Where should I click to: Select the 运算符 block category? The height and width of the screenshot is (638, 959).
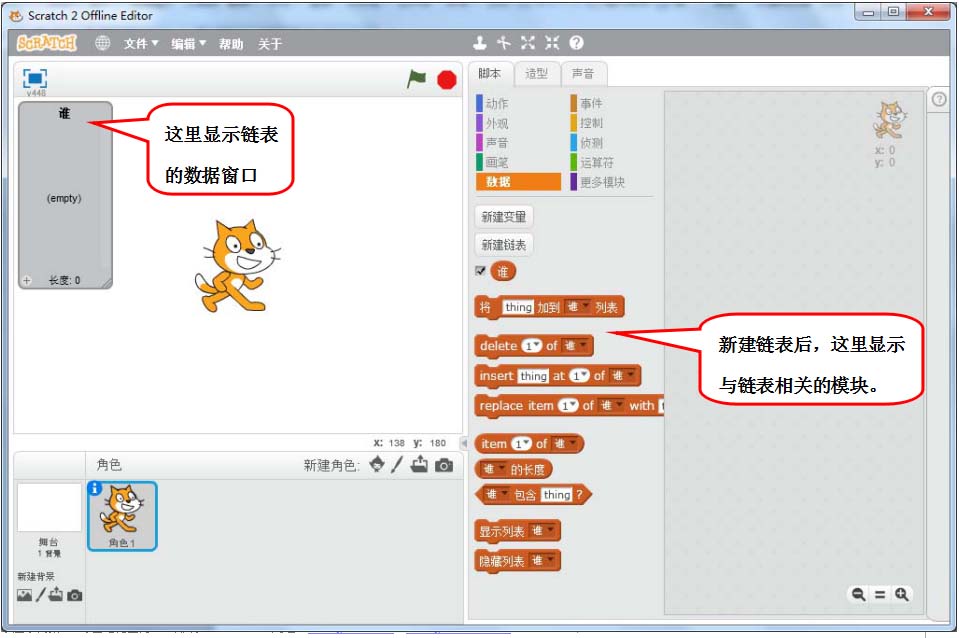[x=597, y=162]
